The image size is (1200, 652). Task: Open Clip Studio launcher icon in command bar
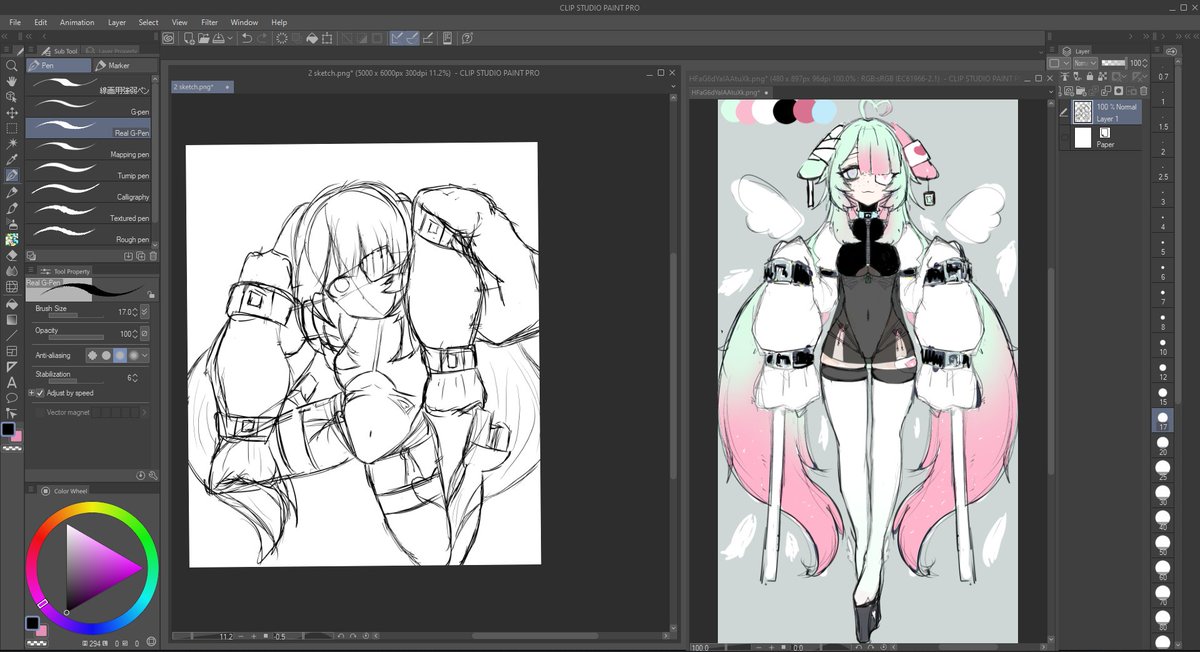pyautogui.click(x=168, y=38)
